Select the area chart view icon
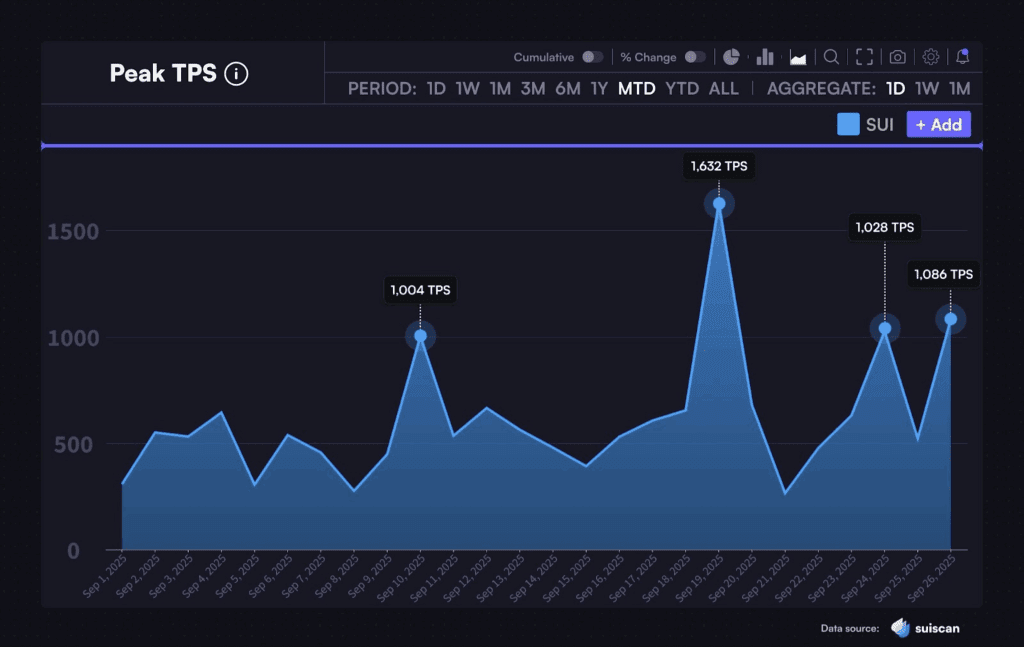This screenshot has height=647, width=1024. coord(798,57)
